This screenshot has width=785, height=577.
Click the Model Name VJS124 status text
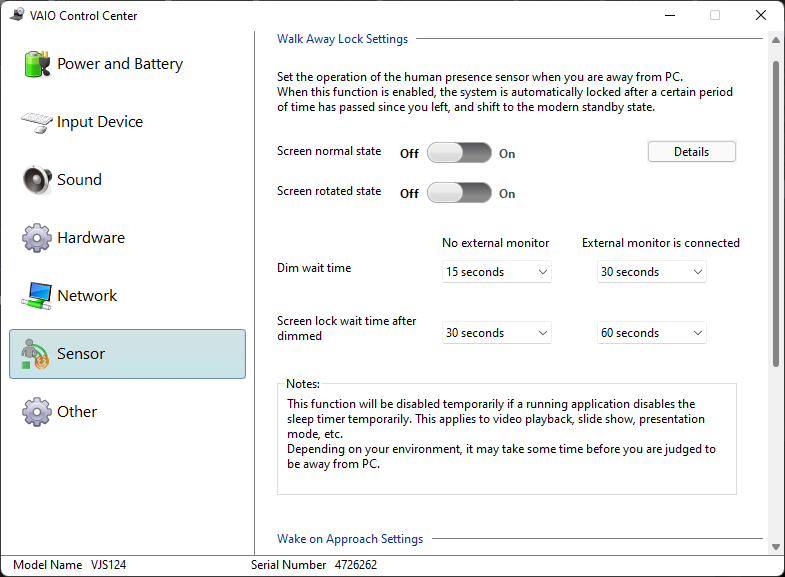70,565
